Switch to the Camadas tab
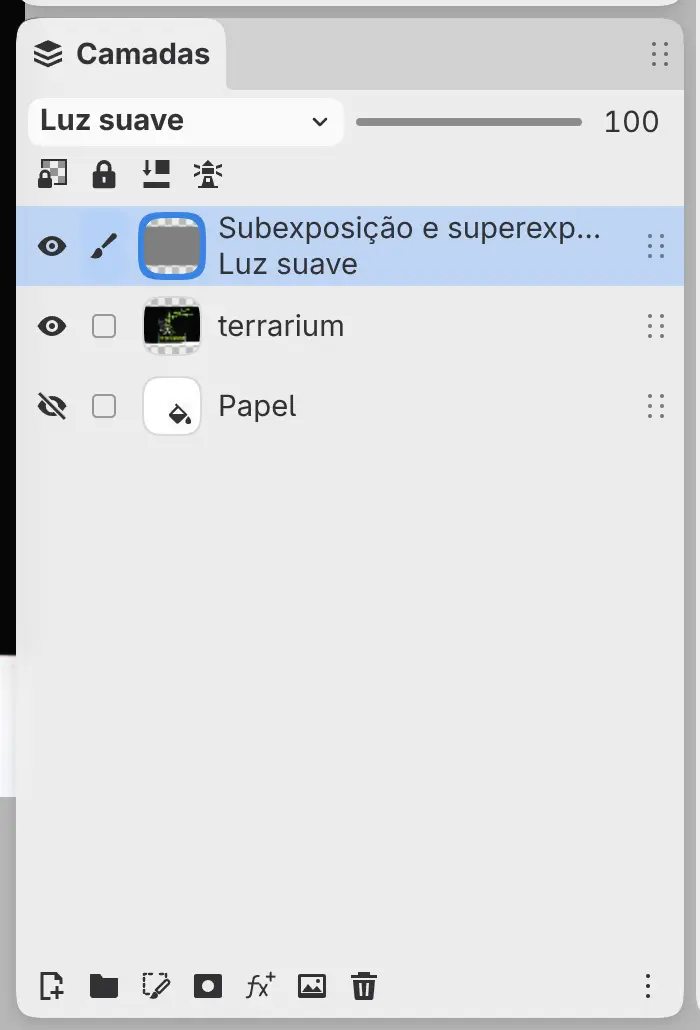This screenshot has width=700, height=1030. coord(121,54)
